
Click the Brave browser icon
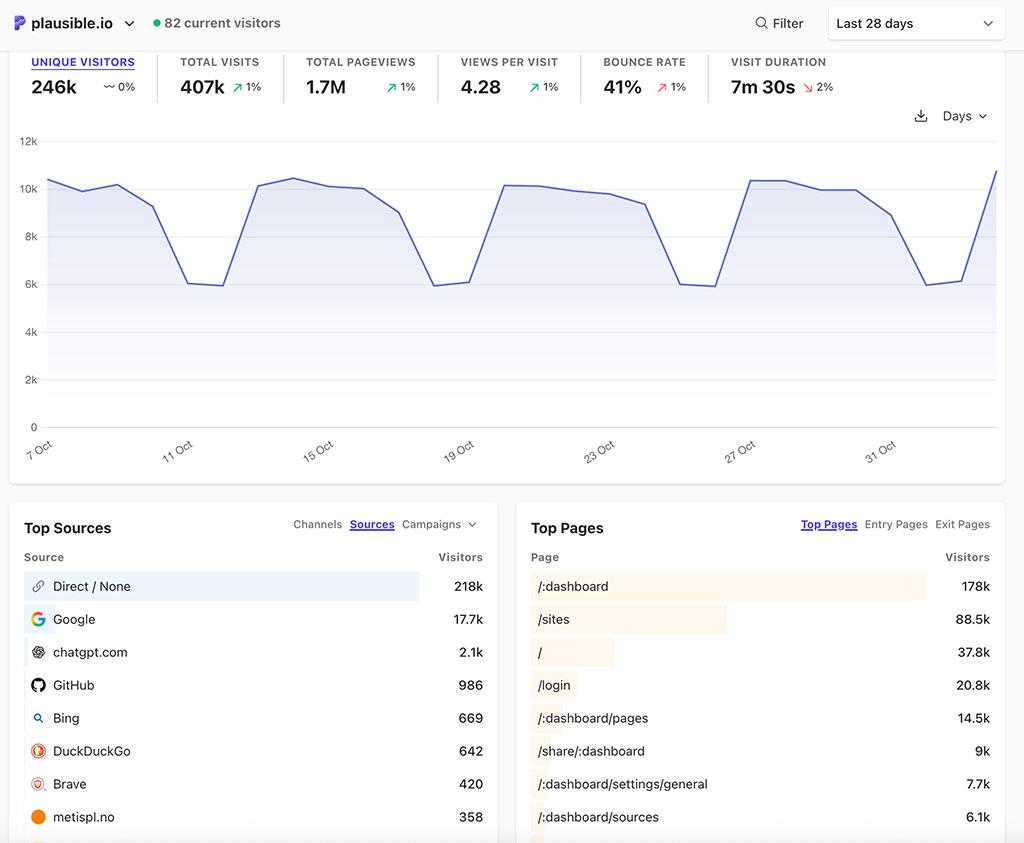[x=38, y=784]
